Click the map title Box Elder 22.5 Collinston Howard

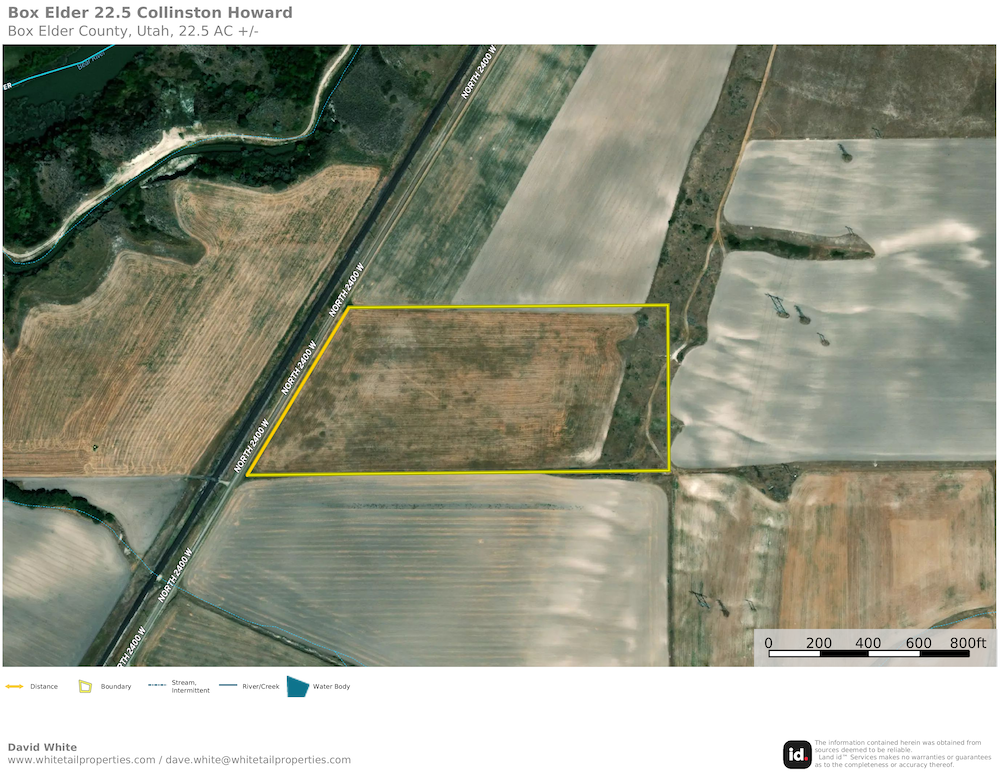150,13
